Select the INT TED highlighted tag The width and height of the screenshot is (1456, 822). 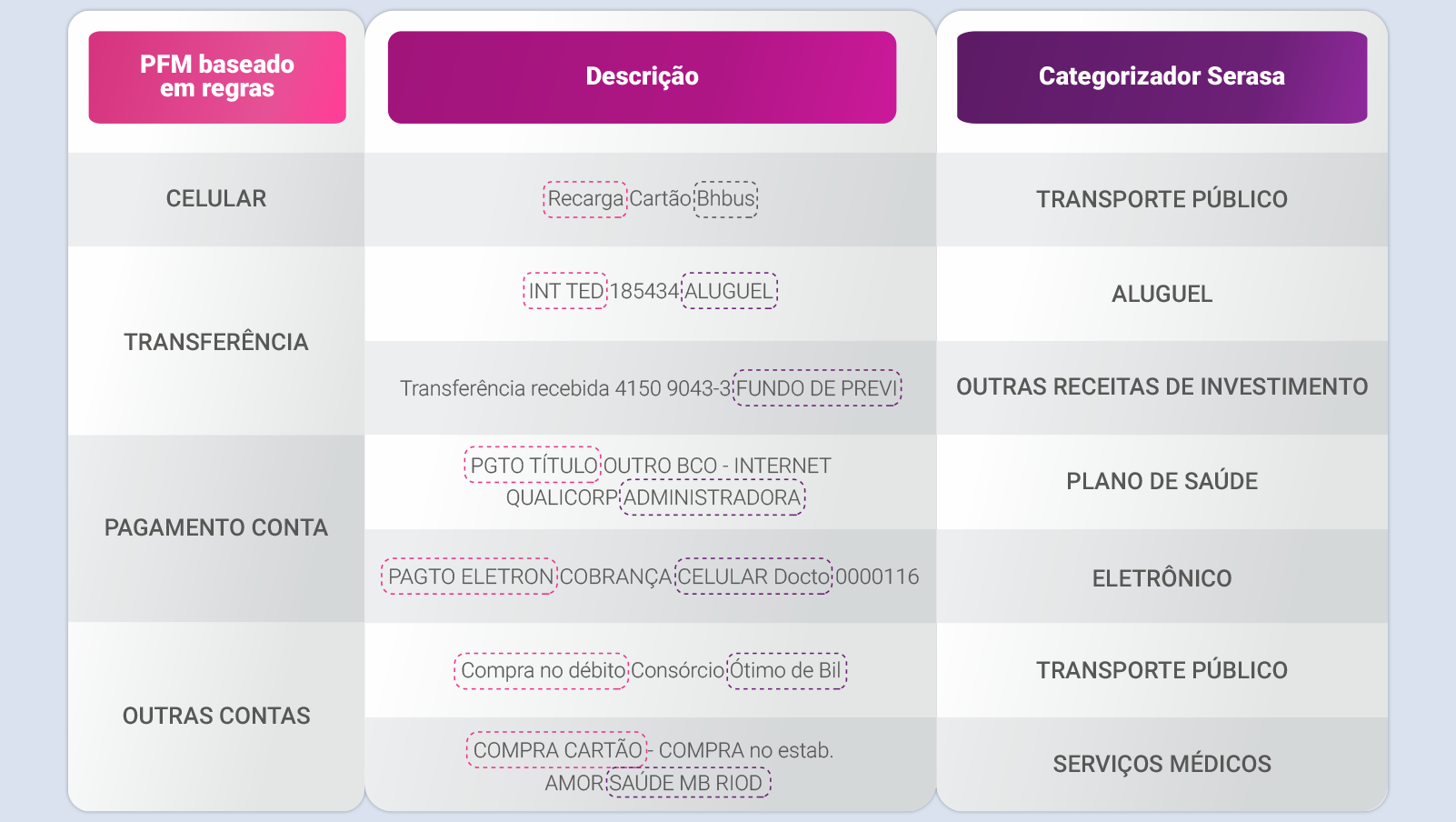pos(565,291)
